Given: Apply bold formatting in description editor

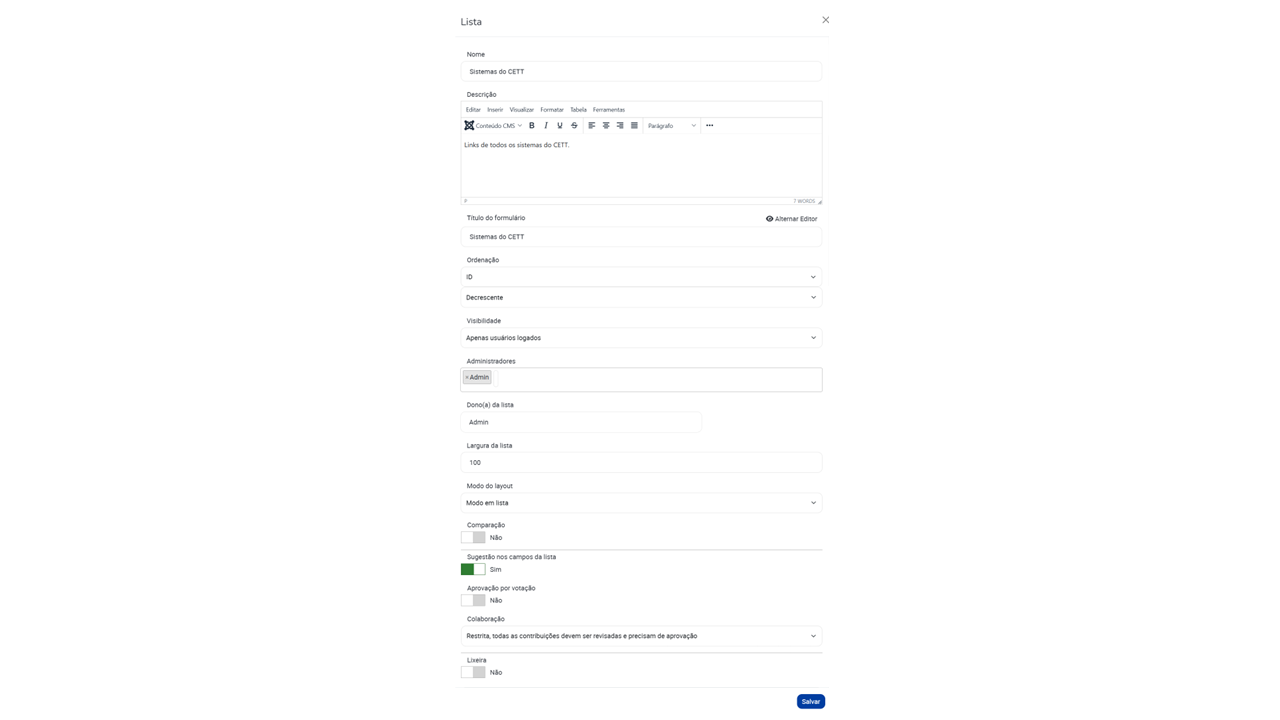Looking at the screenshot, I should [x=532, y=126].
